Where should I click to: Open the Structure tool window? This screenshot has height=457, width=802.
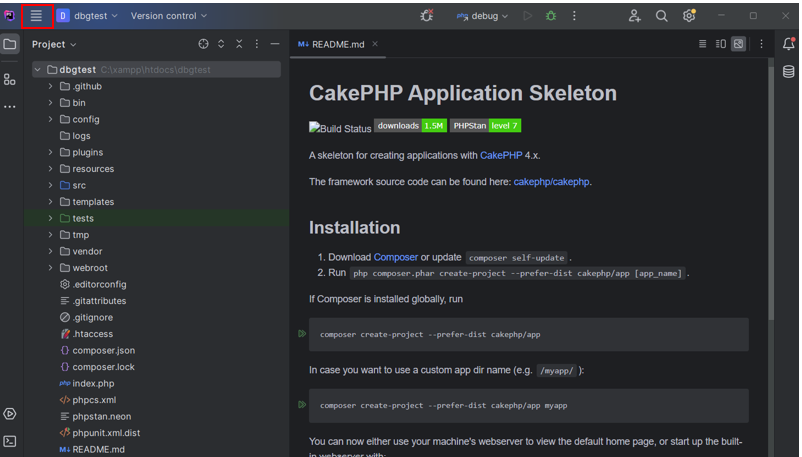pos(10,79)
